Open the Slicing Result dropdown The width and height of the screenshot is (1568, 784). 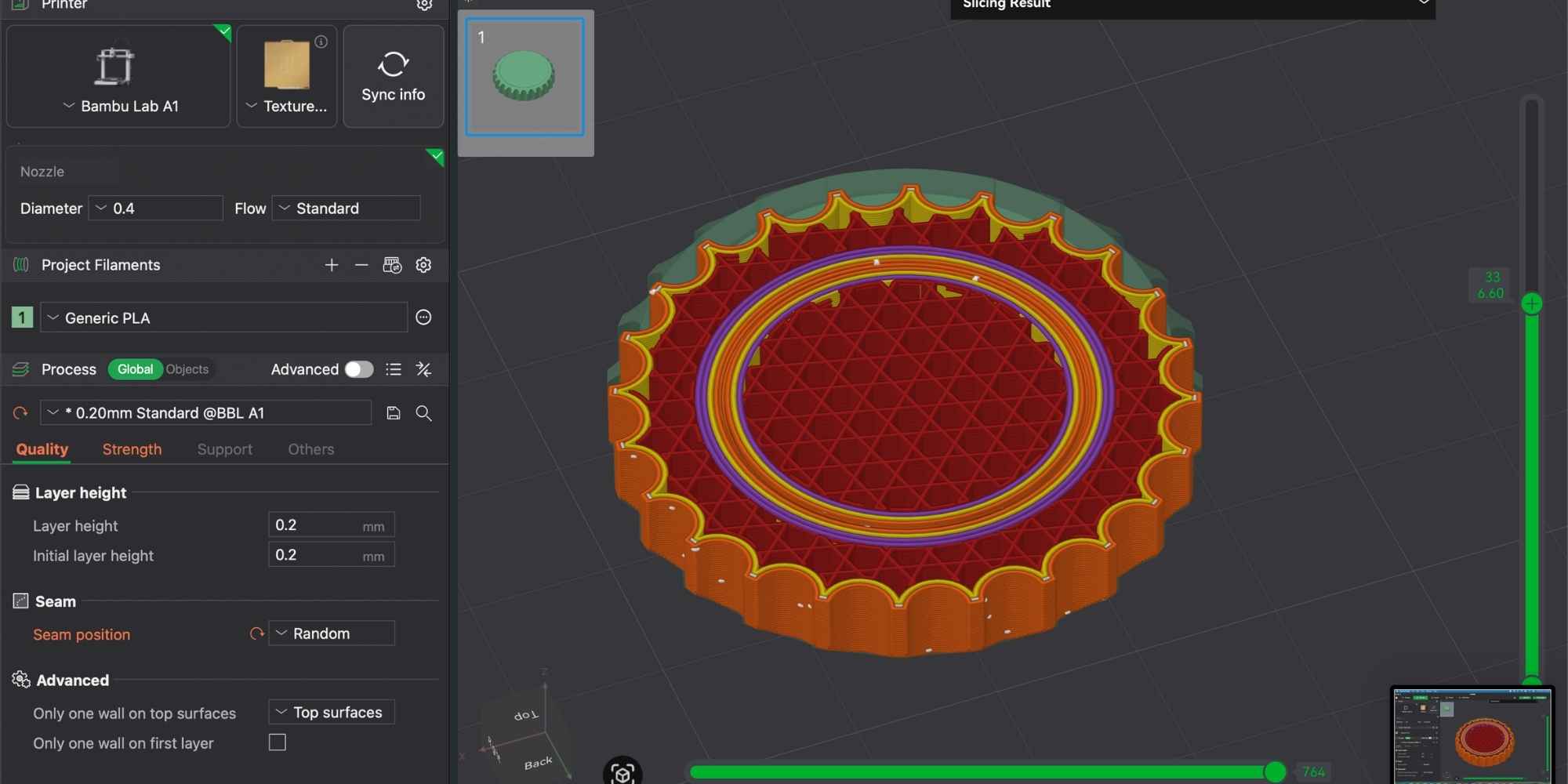coord(1192,7)
